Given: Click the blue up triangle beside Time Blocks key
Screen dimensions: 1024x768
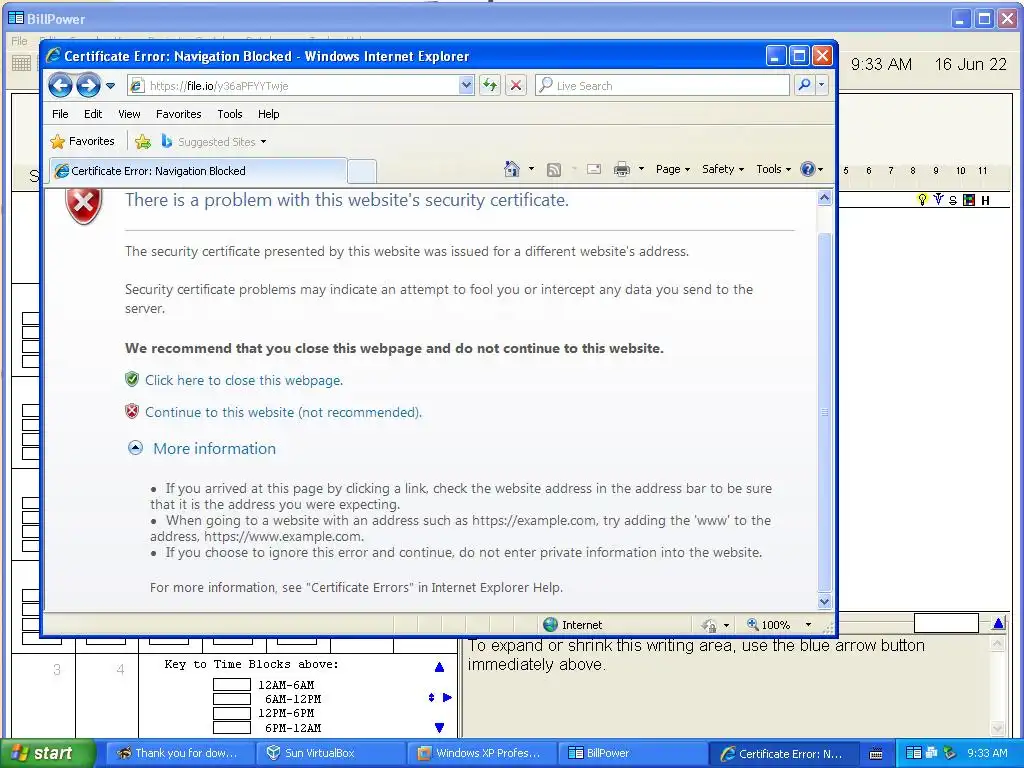Looking at the screenshot, I should pos(439,667).
